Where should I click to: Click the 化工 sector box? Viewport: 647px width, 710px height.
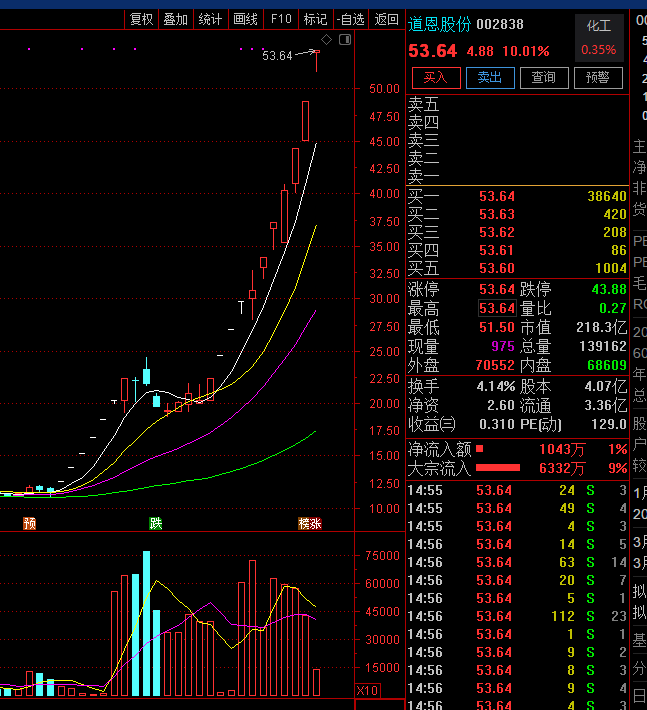pyautogui.click(x=599, y=38)
